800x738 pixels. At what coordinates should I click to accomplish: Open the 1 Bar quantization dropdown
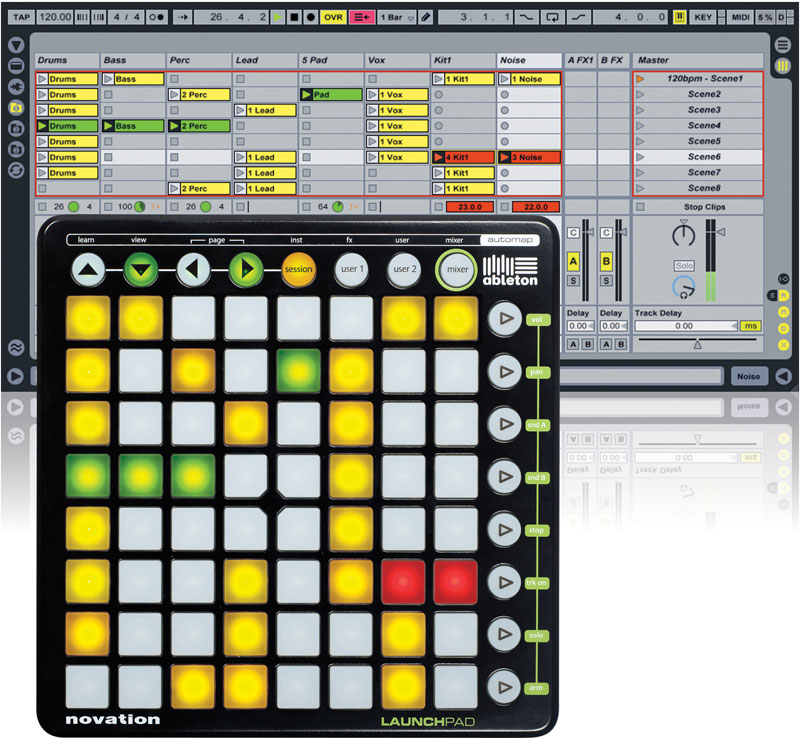(x=396, y=17)
